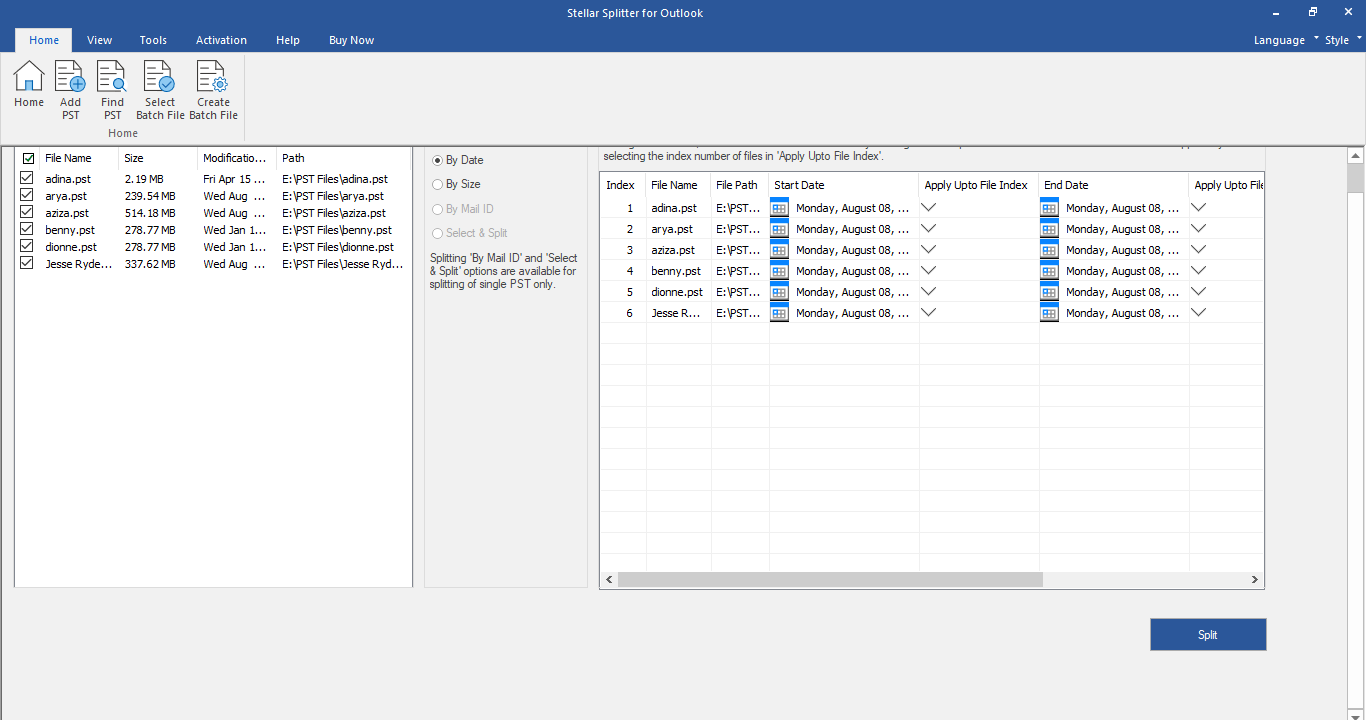
Task: Select the By Size split option
Action: point(456,184)
